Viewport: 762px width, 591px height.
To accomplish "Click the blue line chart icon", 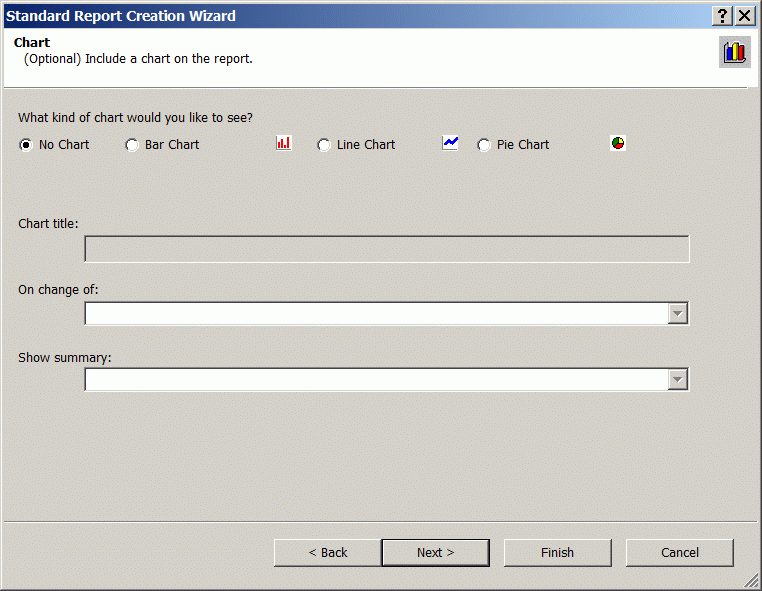I will (x=450, y=143).
